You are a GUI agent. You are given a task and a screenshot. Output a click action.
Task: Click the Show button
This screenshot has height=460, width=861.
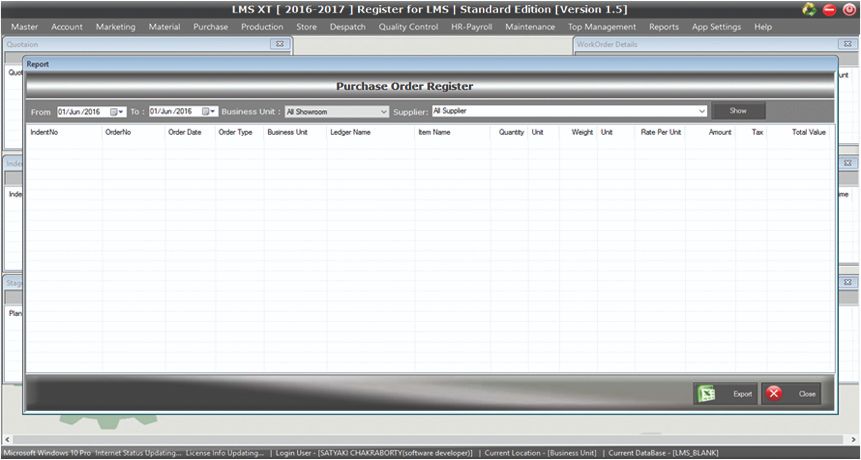tap(738, 111)
